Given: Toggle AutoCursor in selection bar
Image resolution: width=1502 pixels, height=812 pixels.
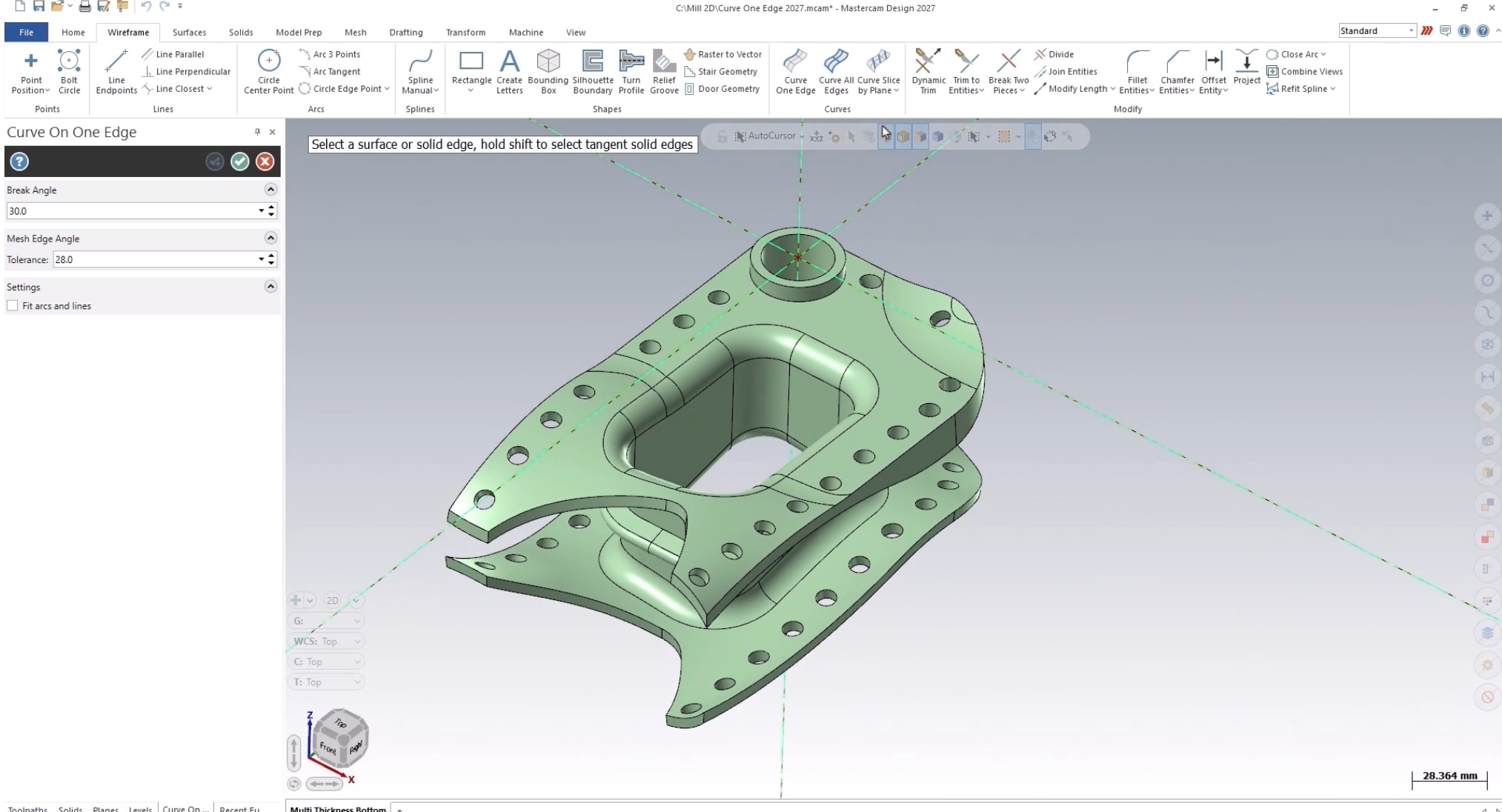Looking at the screenshot, I should tap(765, 136).
